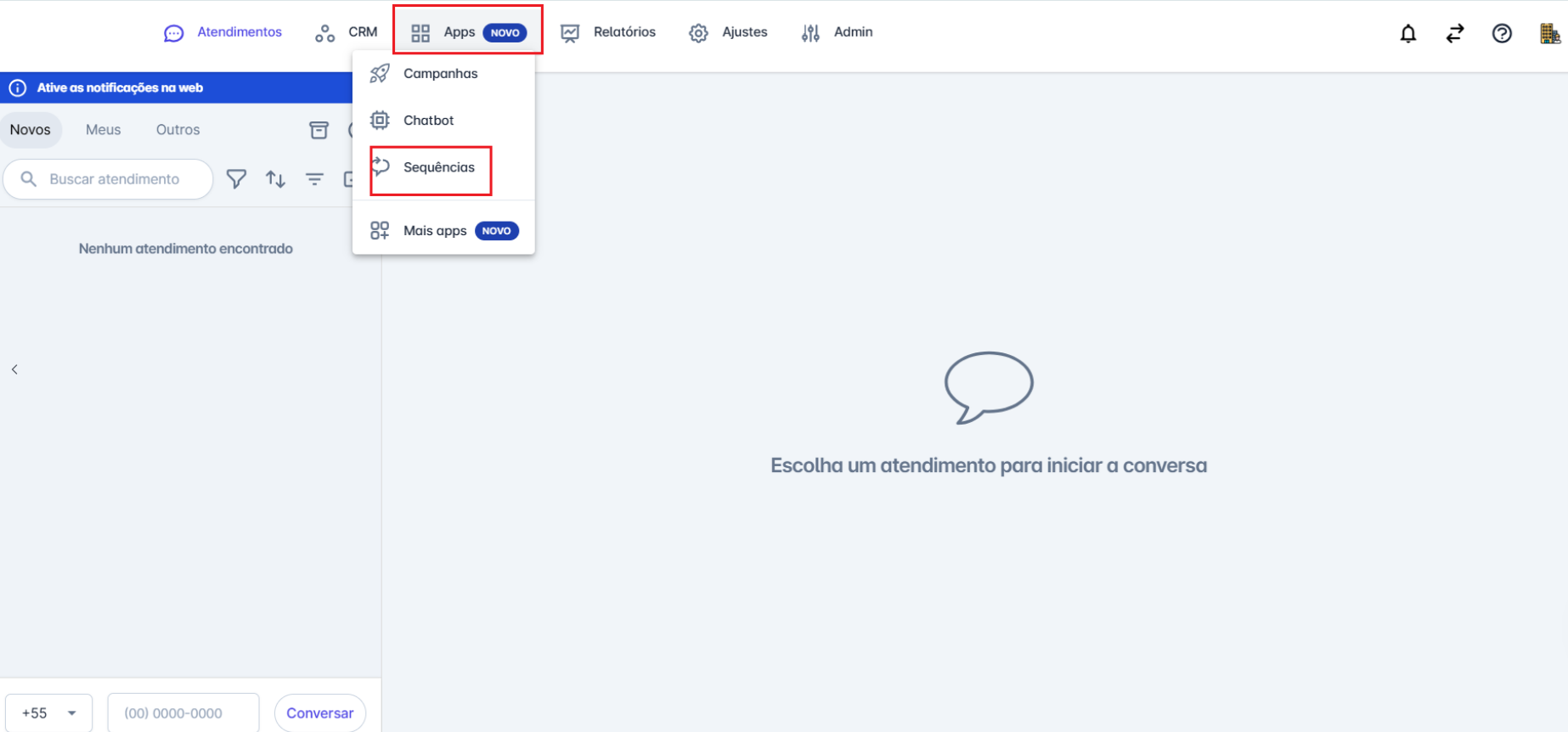Click the swap arrows icon in header

coord(1454,33)
